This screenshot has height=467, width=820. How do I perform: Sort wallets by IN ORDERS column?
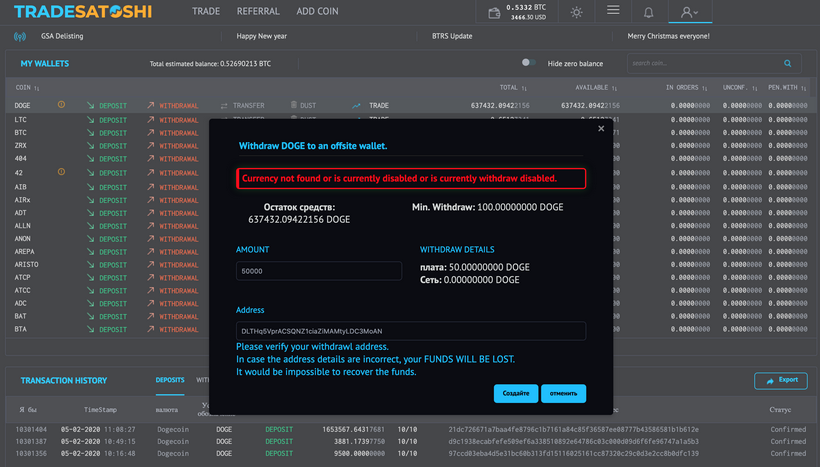click(687, 88)
